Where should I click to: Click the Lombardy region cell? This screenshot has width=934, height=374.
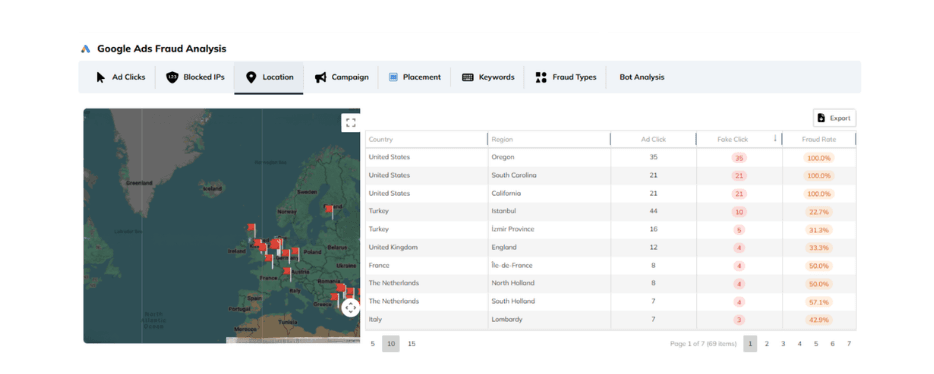[x=549, y=319]
